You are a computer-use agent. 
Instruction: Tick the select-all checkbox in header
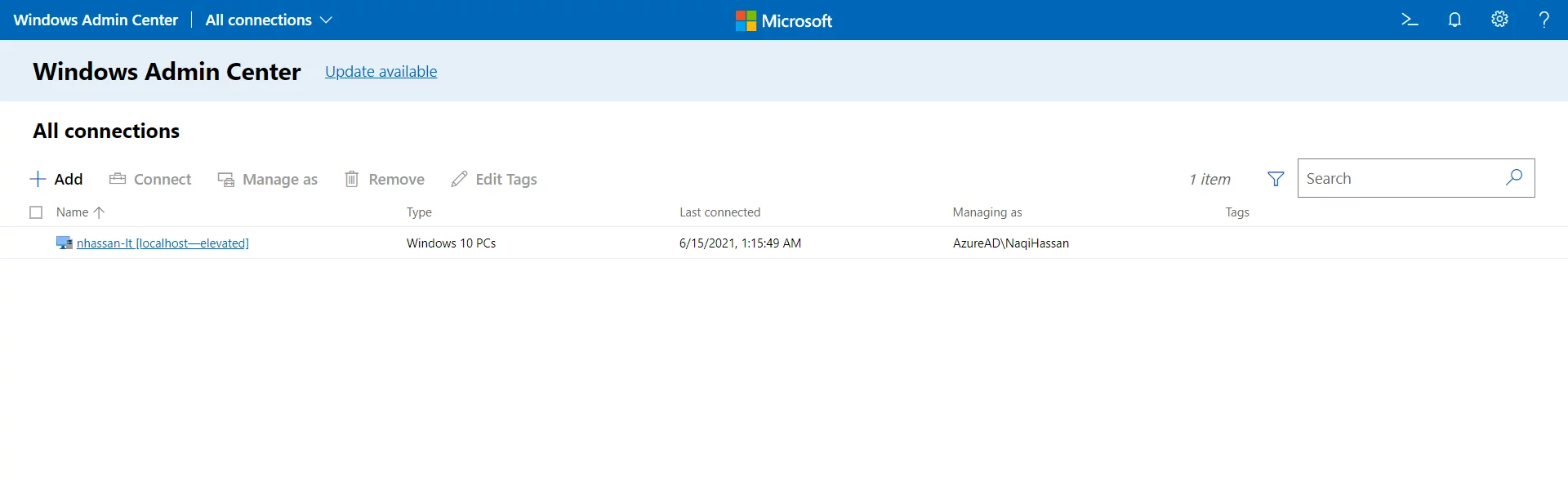(36, 212)
